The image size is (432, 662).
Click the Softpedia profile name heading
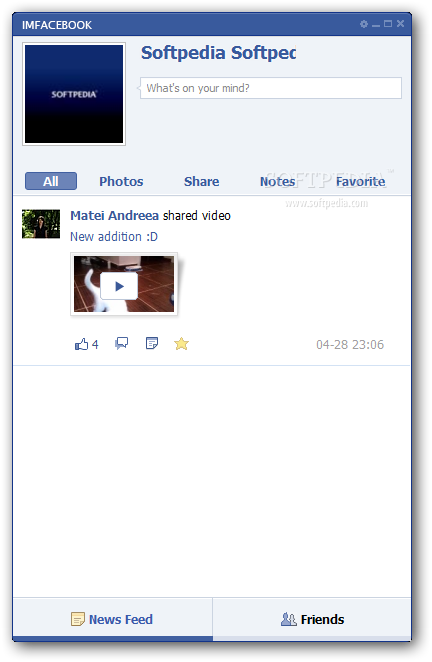(x=218, y=53)
